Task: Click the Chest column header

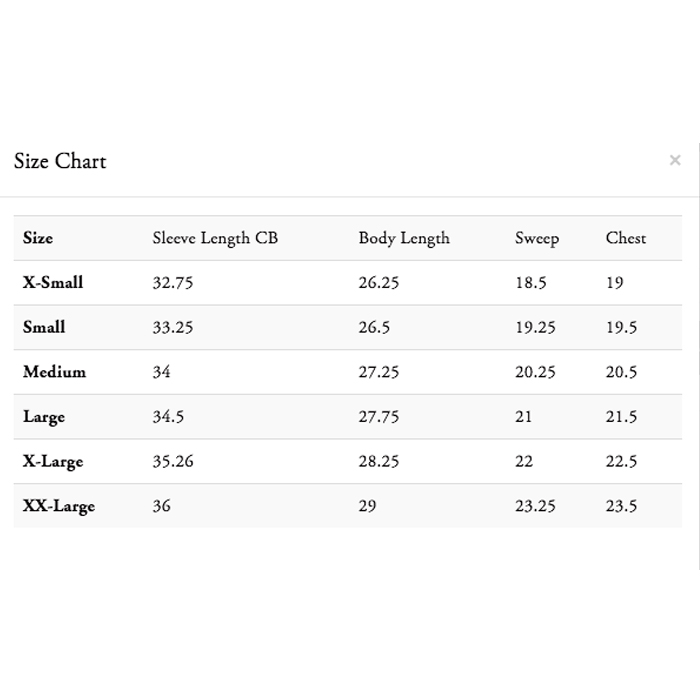Action: (626, 238)
